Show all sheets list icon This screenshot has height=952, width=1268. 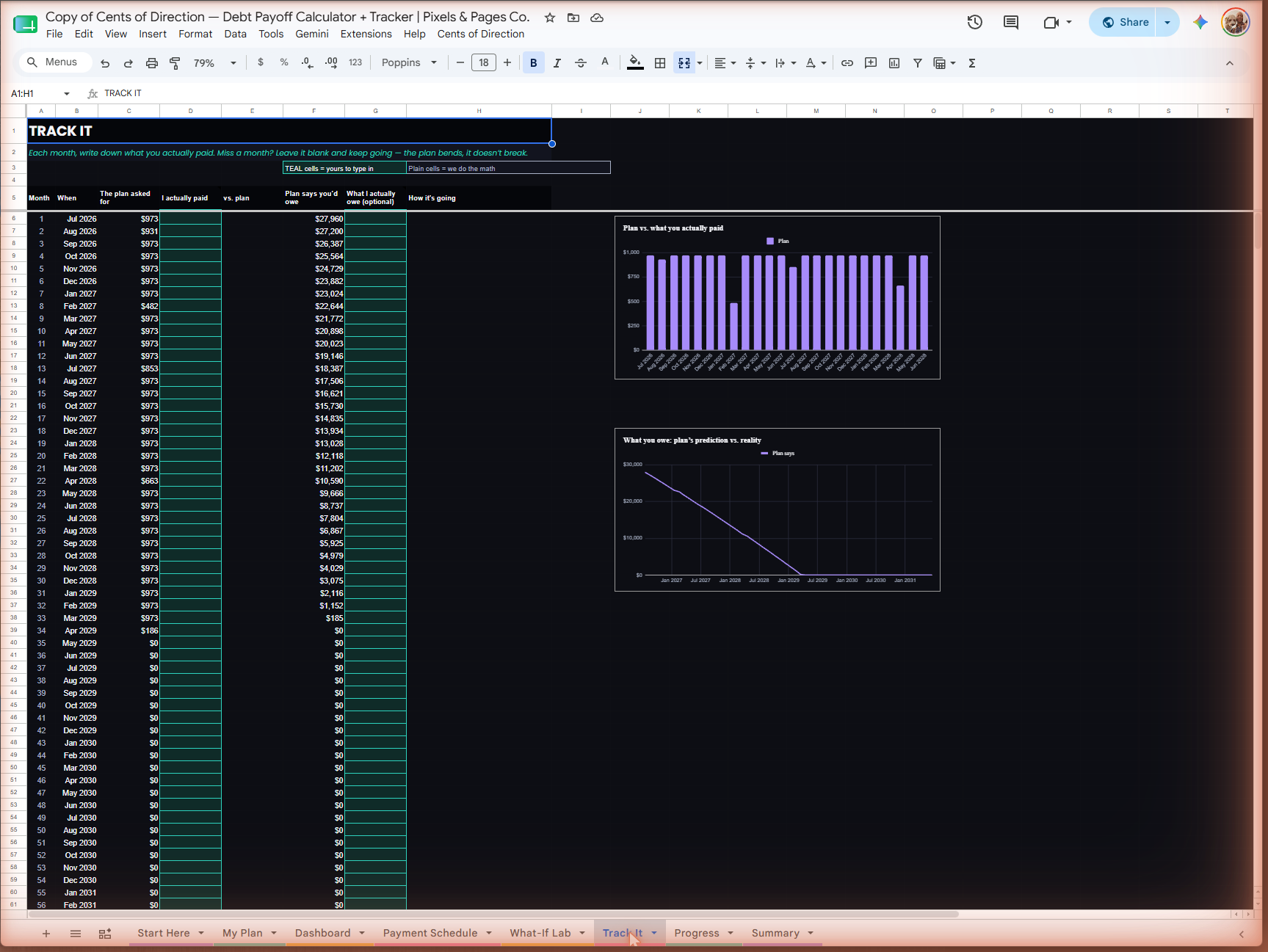click(x=76, y=934)
